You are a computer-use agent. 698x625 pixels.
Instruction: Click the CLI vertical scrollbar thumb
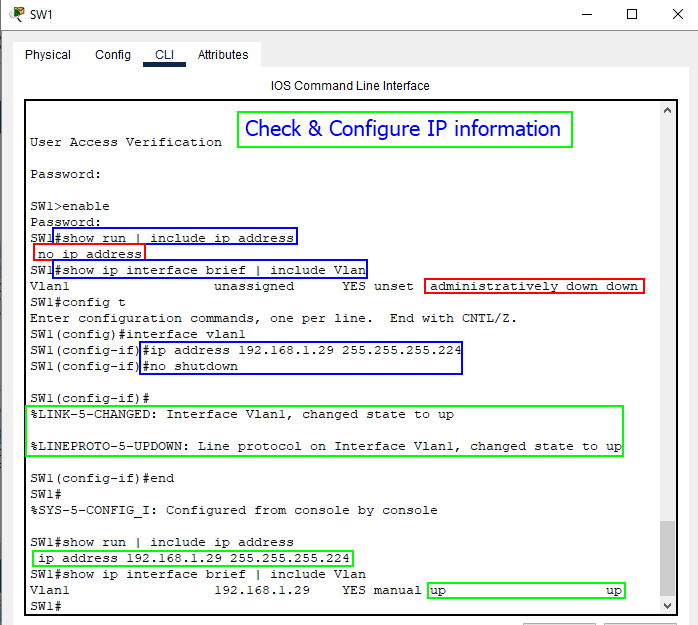point(667,558)
